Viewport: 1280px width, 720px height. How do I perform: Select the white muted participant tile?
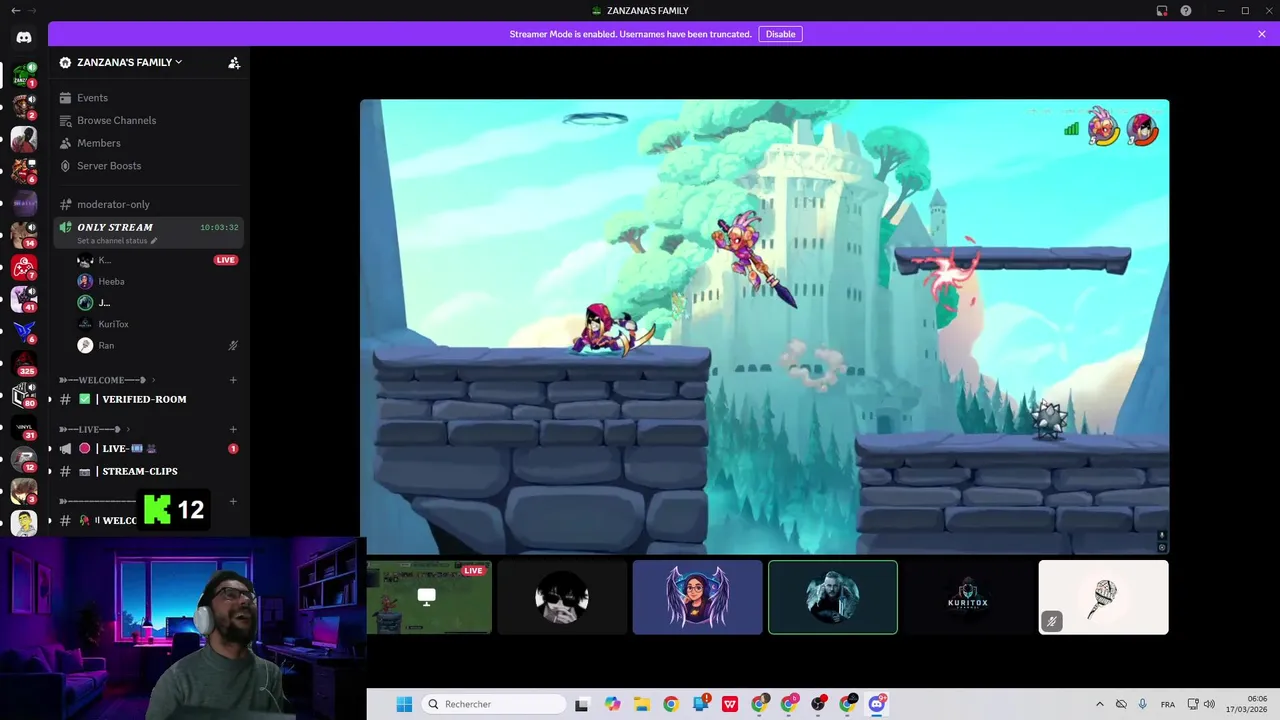coord(1103,597)
